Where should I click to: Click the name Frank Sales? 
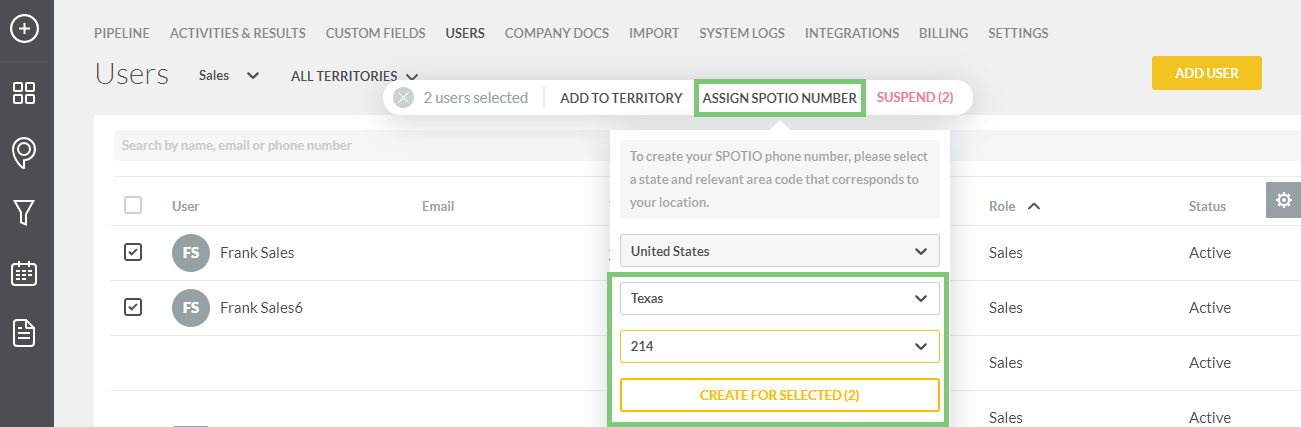pyautogui.click(x=257, y=253)
